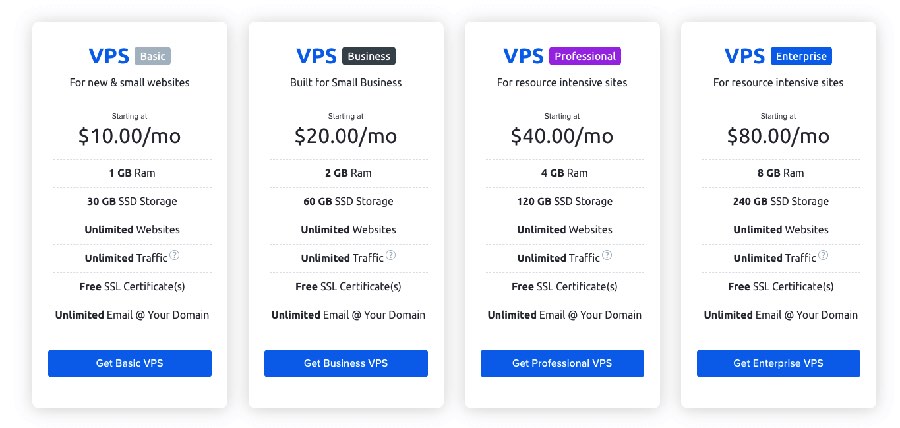900x428 pixels.
Task: Click the Unlimited Traffic help icon in the Professional plan
Action: tap(607, 255)
